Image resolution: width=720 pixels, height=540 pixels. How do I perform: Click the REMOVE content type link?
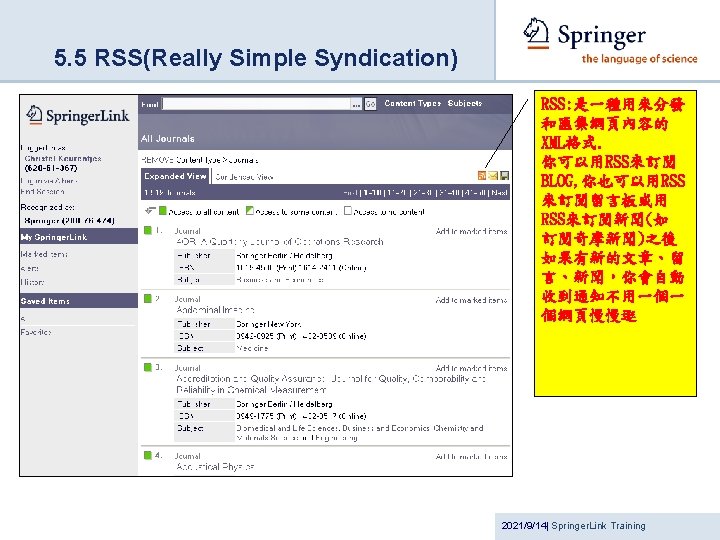(x=157, y=160)
